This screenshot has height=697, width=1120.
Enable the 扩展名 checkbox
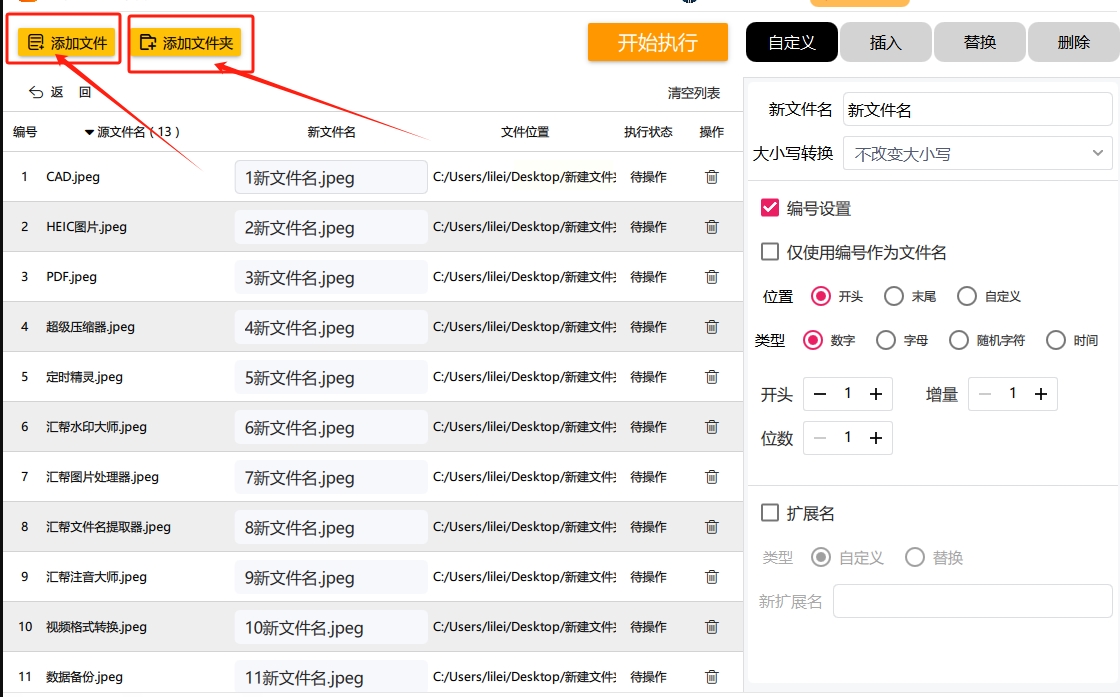(770, 513)
